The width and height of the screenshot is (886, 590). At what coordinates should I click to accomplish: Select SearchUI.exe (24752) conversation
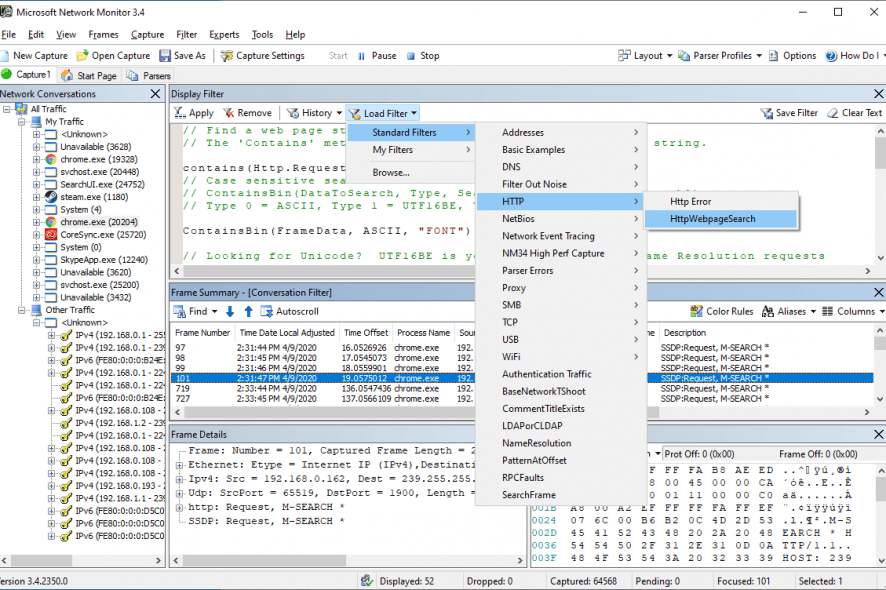[x=102, y=184]
